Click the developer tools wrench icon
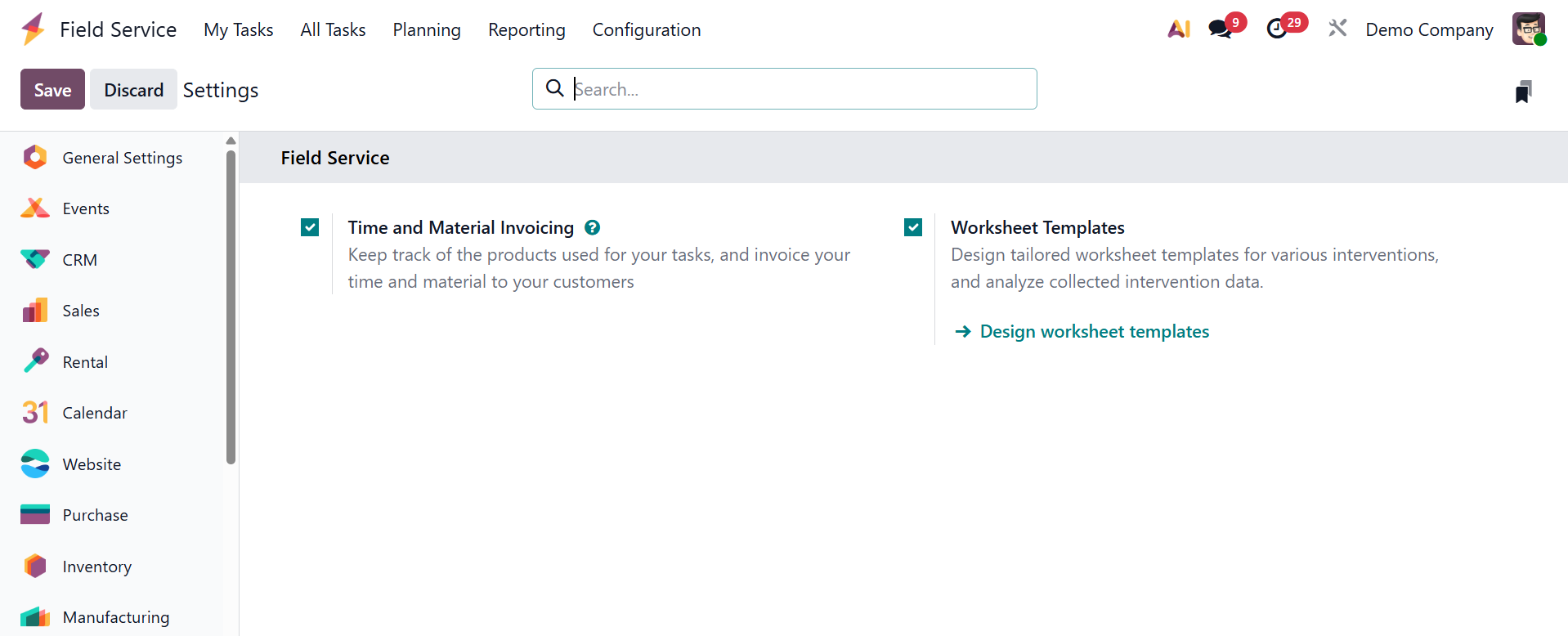Screen dimensions: 1568x636 (x=1337, y=29)
